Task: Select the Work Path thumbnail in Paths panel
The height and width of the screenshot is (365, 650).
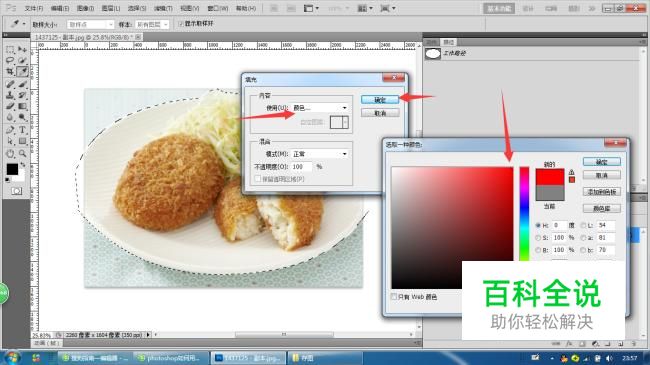Action: coord(433,54)
